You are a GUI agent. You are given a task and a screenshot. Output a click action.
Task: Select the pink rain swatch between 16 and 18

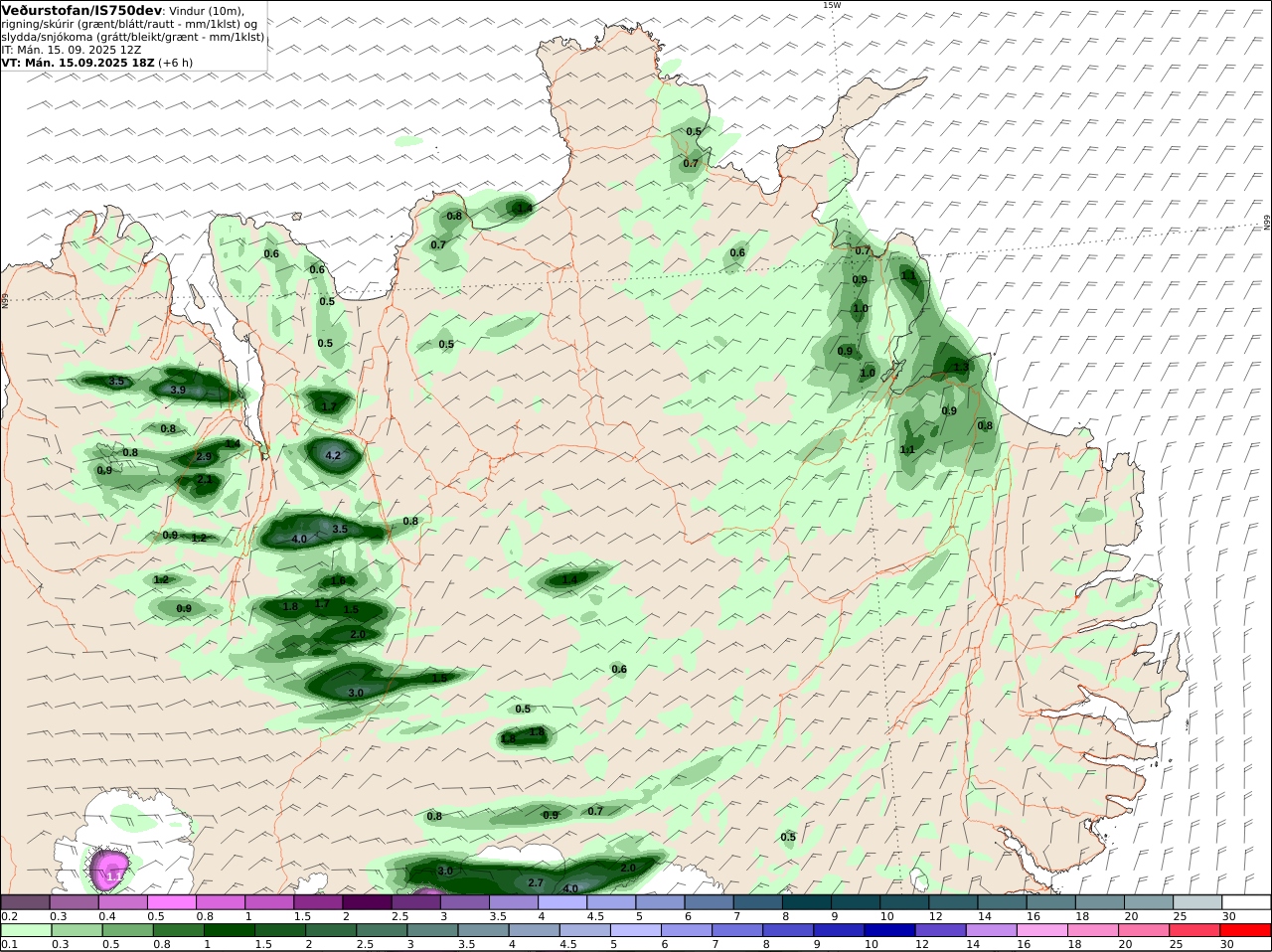pyautogui.click(x=1042, y=930)
